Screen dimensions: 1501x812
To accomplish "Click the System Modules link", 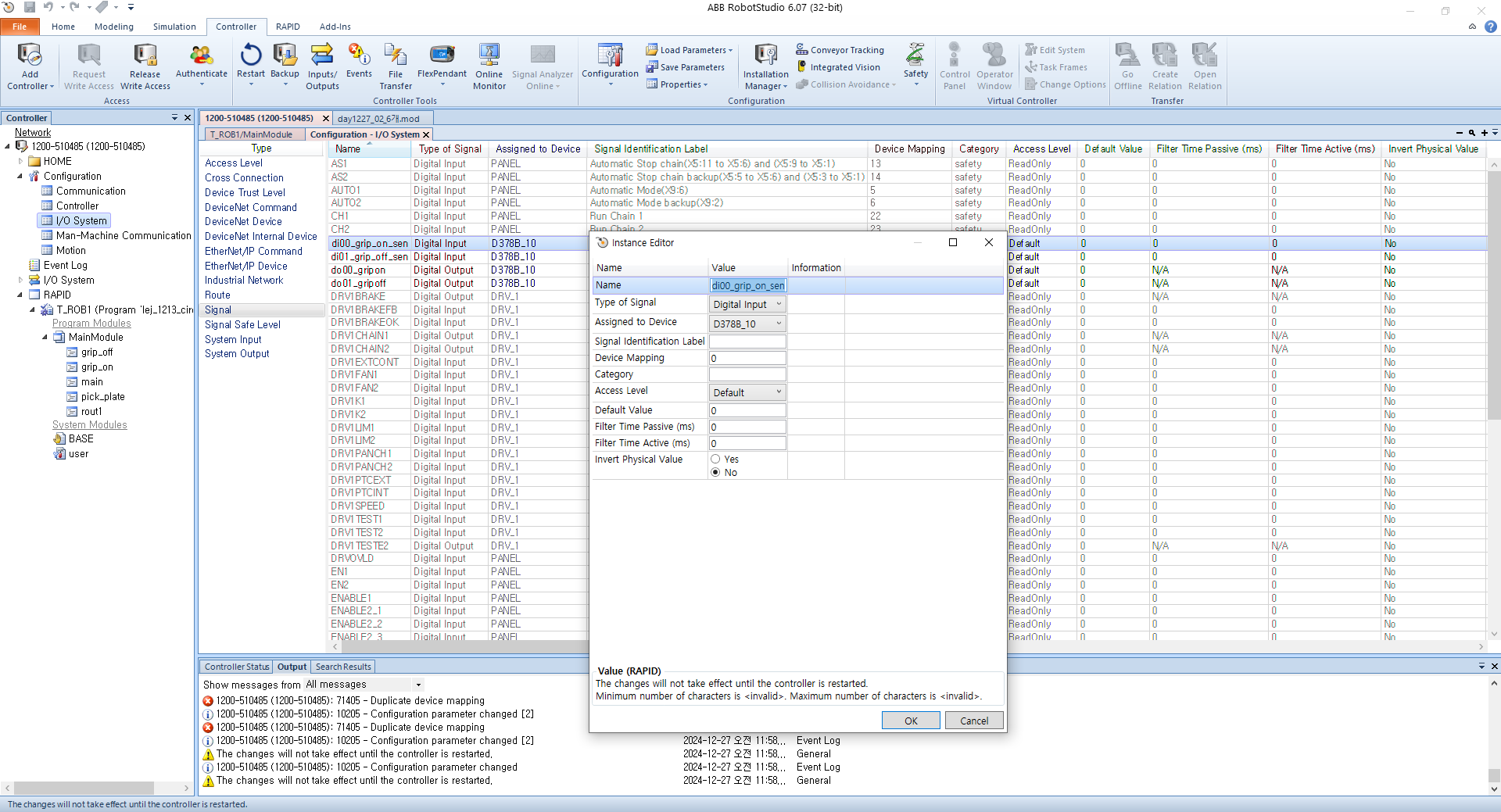I will coord(89,425).
